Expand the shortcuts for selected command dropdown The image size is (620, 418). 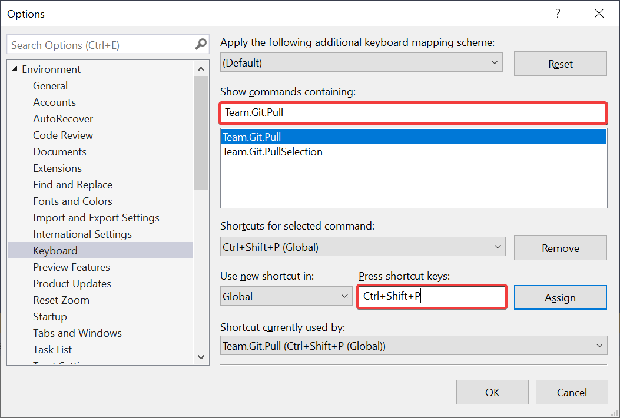click(x=498, y=247)
